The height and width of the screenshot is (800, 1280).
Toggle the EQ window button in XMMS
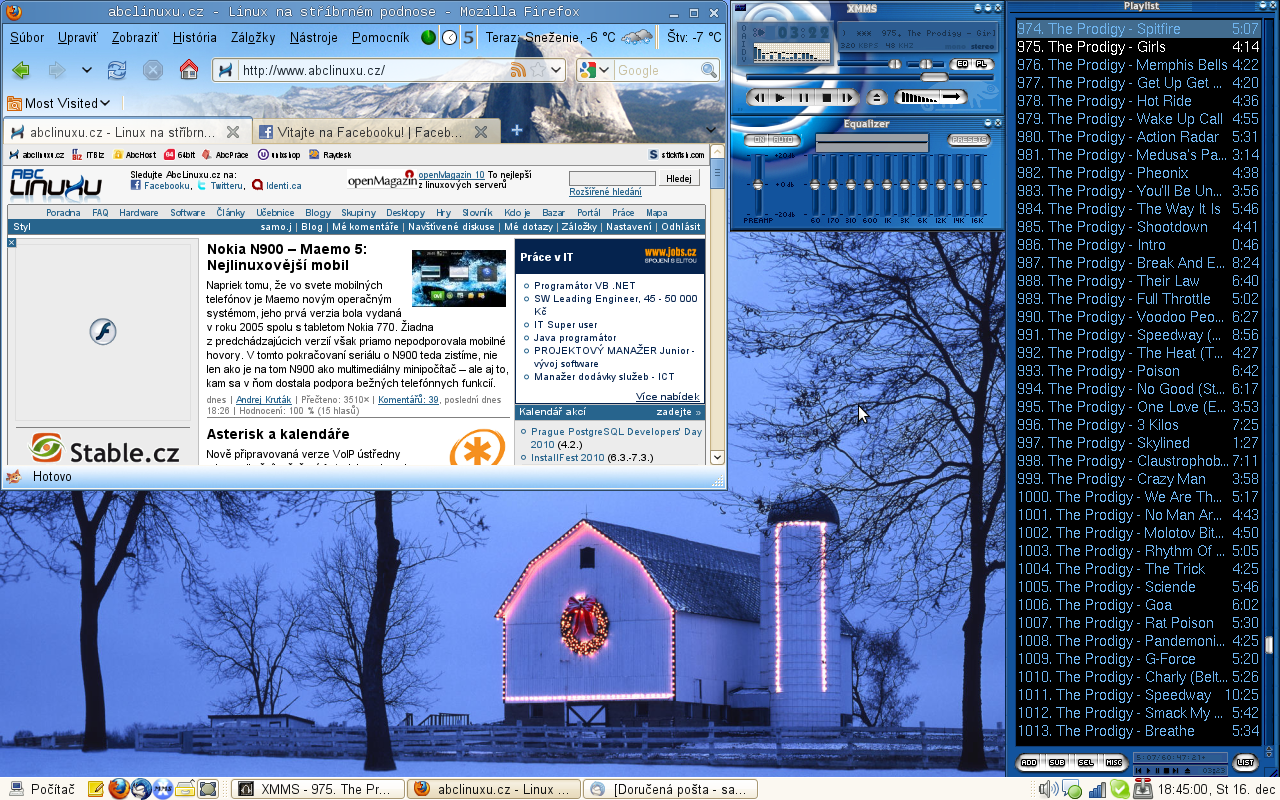[962, 64]
